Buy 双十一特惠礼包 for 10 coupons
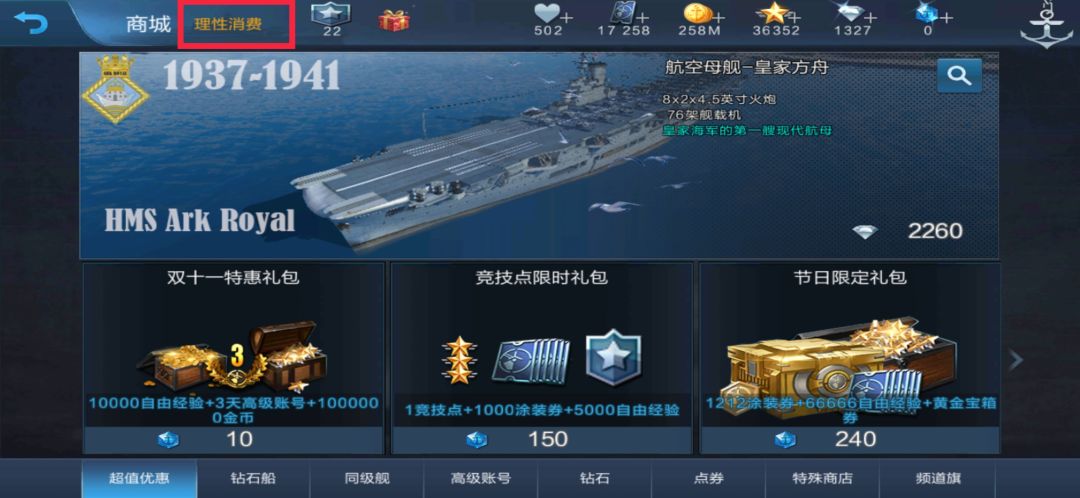This screenshot has width=1080, height=498. (x=233, y=439)
